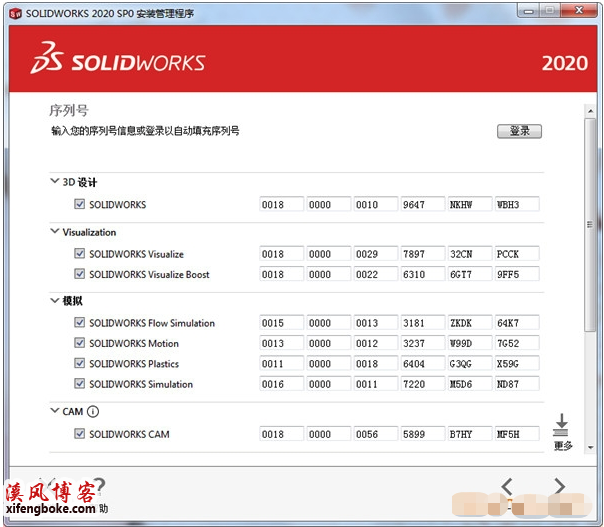This screenshot has height=527, width=604.
Task: Click the SOLIDWORKS Plastics label
Action: click(134, 364)
